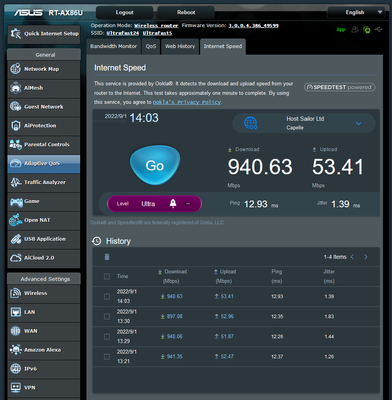Click the 940.63 download value in history
The height and width of the screenshot is (400, 392).
tap(174, 296)
